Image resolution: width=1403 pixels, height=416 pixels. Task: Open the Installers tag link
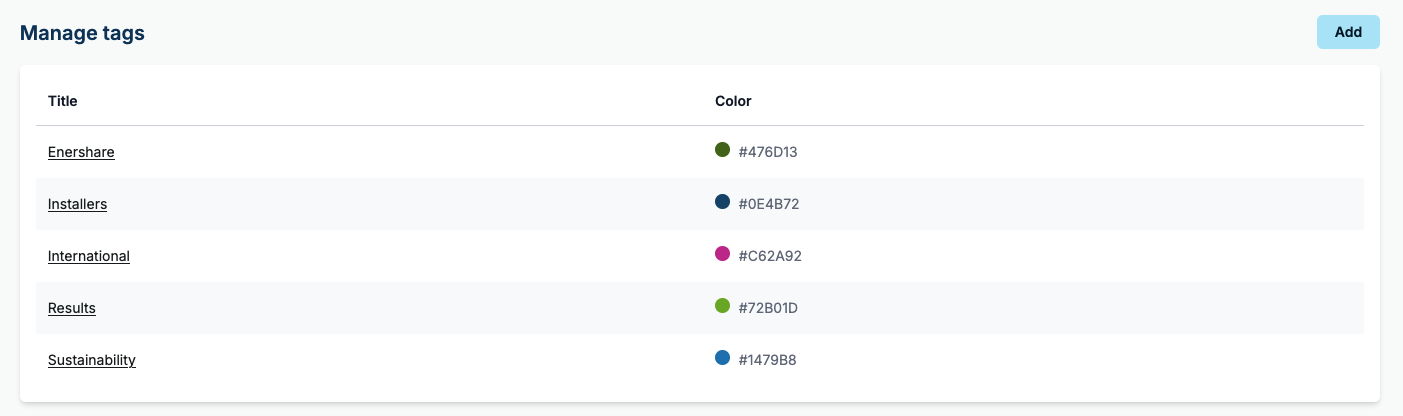coord(77,204)
